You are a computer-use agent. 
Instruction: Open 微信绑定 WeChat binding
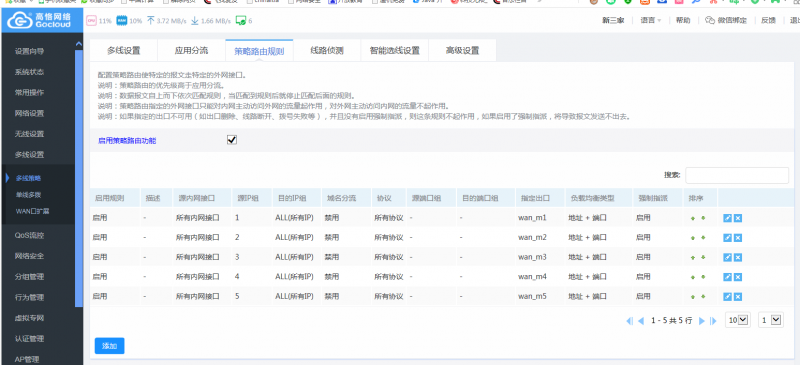tap(726, 20)
